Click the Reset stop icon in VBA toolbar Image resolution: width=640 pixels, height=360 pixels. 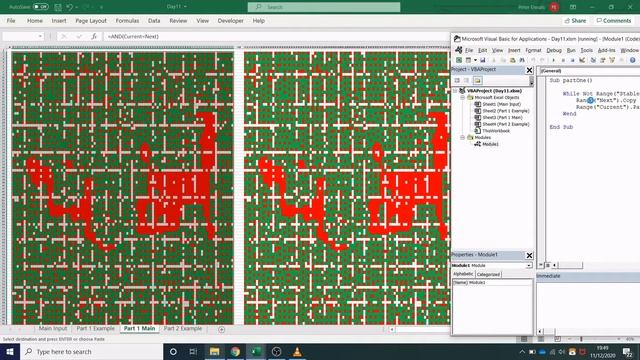pyautogui.click(x=573, y=60)
